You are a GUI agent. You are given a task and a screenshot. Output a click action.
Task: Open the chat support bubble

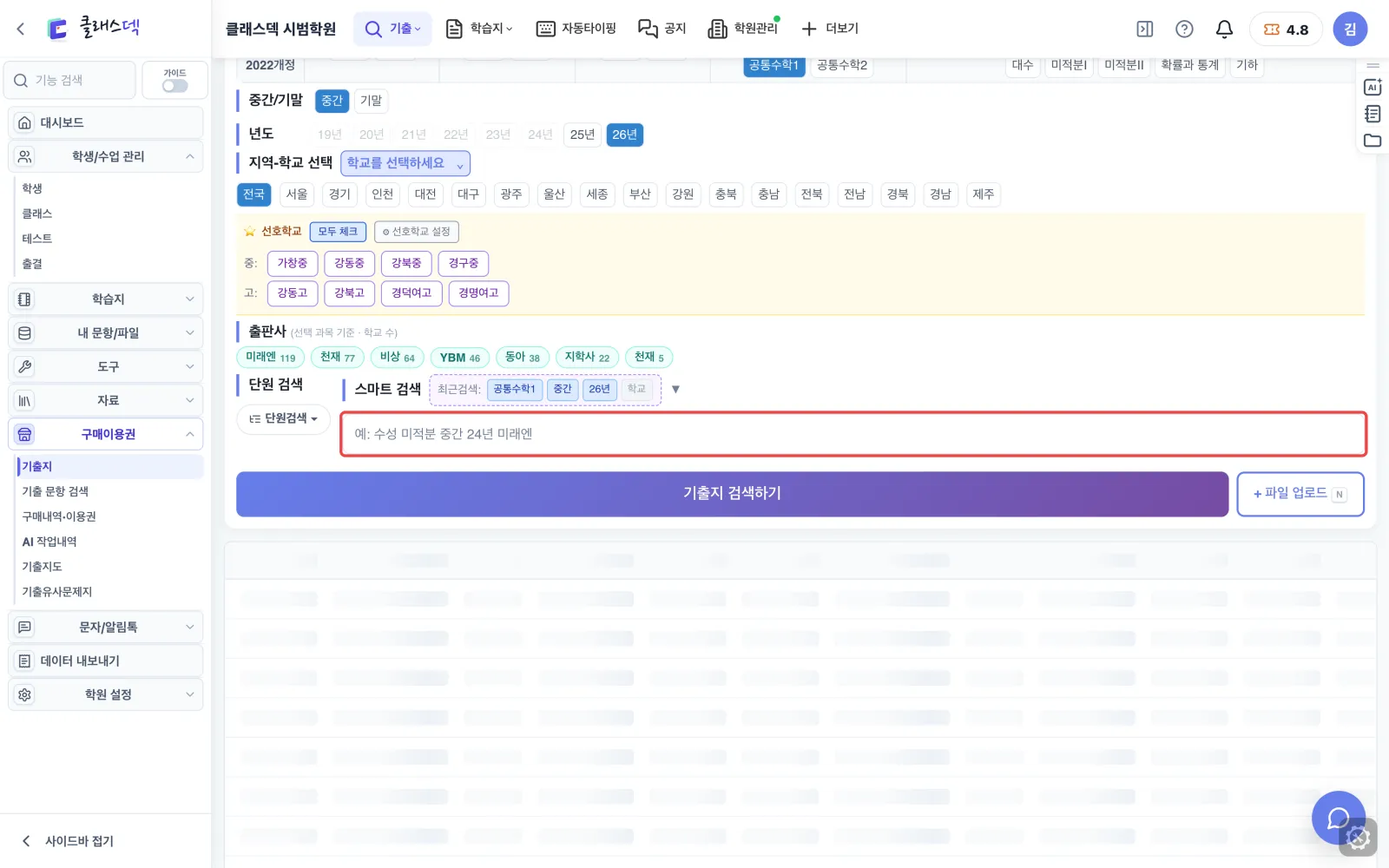(1339, 818)
